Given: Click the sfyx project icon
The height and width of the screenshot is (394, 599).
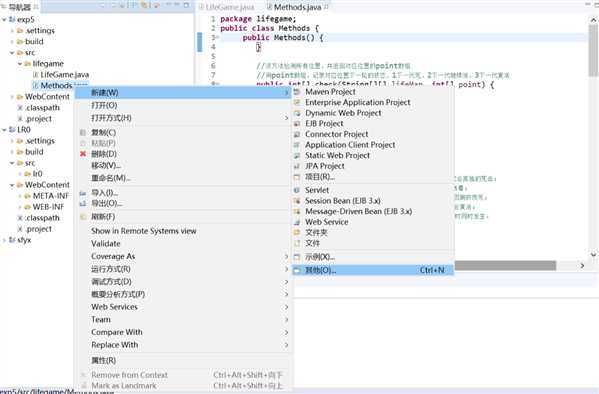Looking at the screenshot, I should pos(12,240).
